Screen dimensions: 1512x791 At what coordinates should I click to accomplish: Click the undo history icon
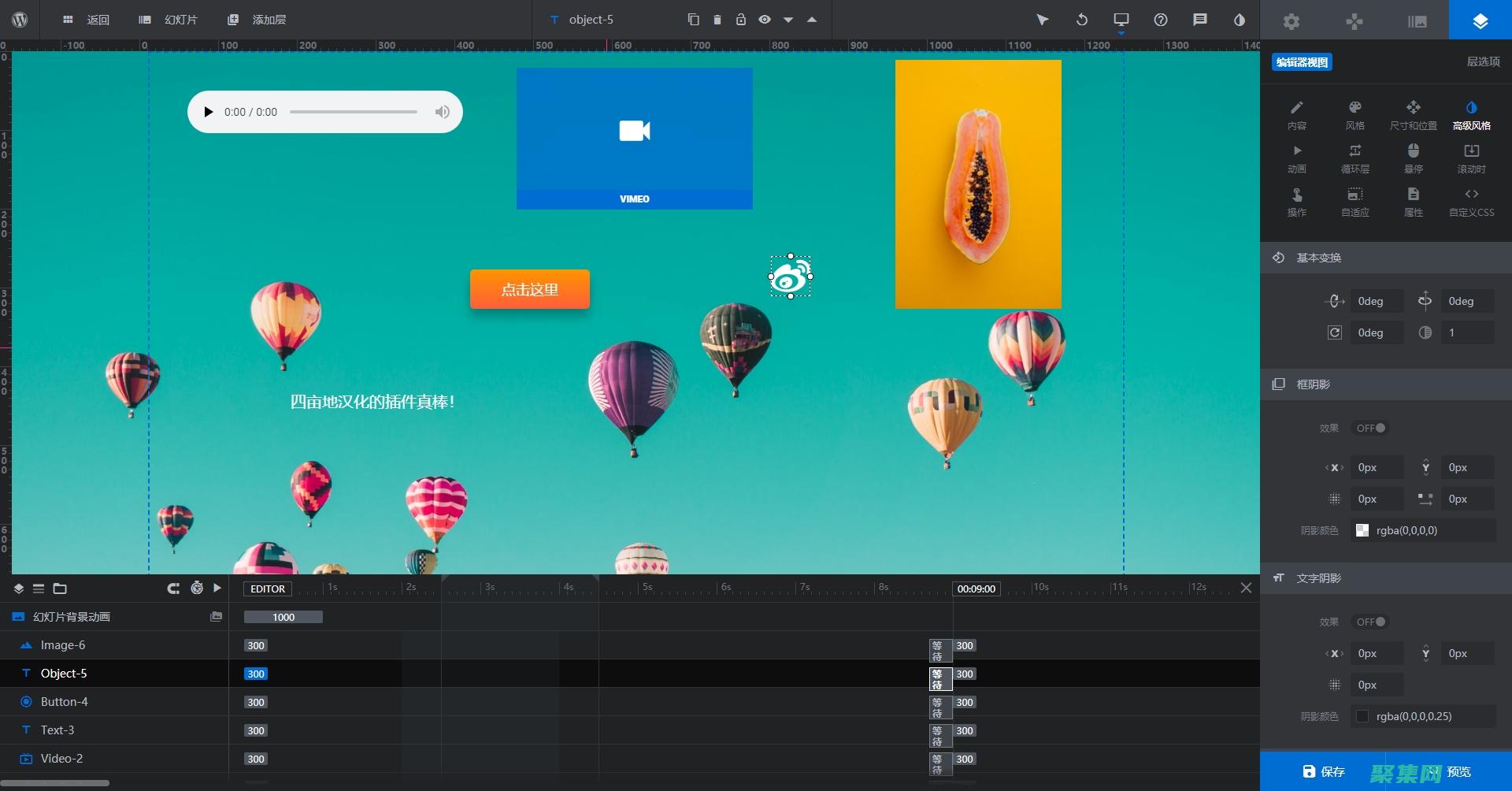coord(1082,20)
